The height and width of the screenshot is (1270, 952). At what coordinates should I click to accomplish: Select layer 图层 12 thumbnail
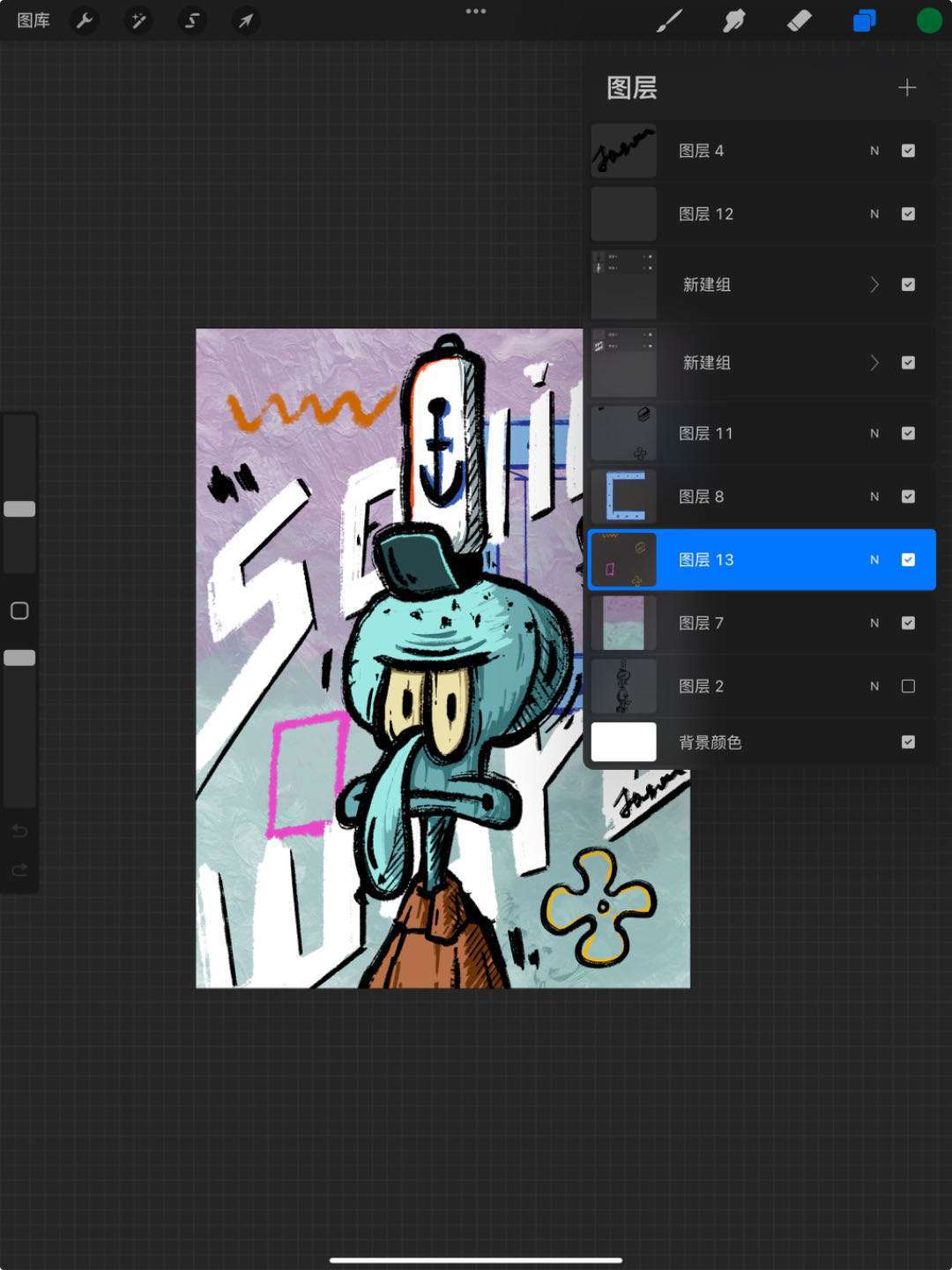tap(624, 214)
